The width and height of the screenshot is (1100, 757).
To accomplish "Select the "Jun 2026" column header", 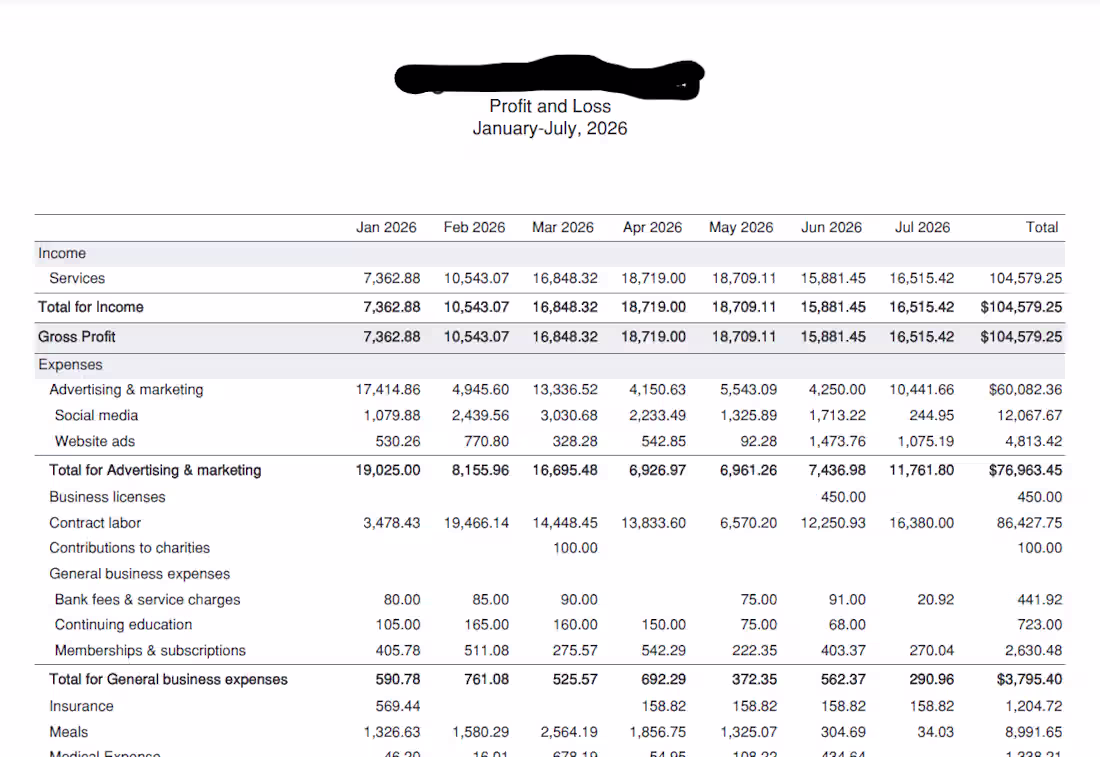I will [x=831, y=227].
